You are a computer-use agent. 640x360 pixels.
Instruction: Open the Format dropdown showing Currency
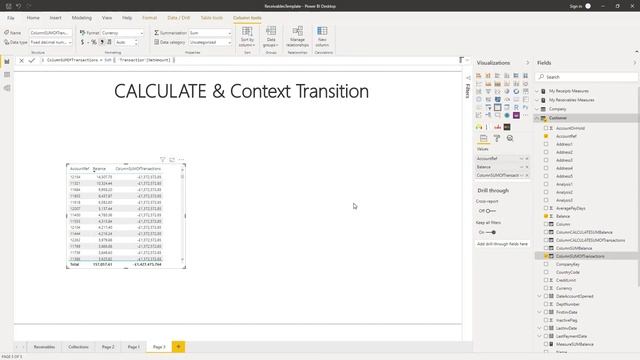(122, 33)
